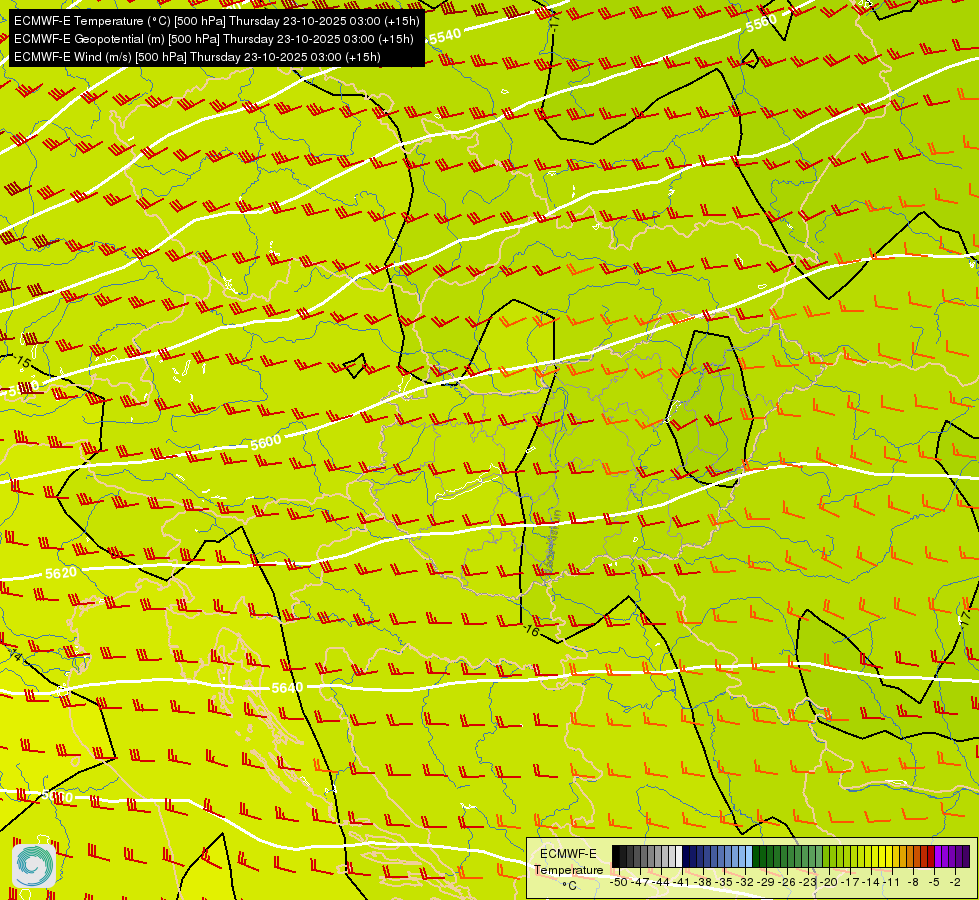Pick the red swatch left of -5

coord(932,856)
